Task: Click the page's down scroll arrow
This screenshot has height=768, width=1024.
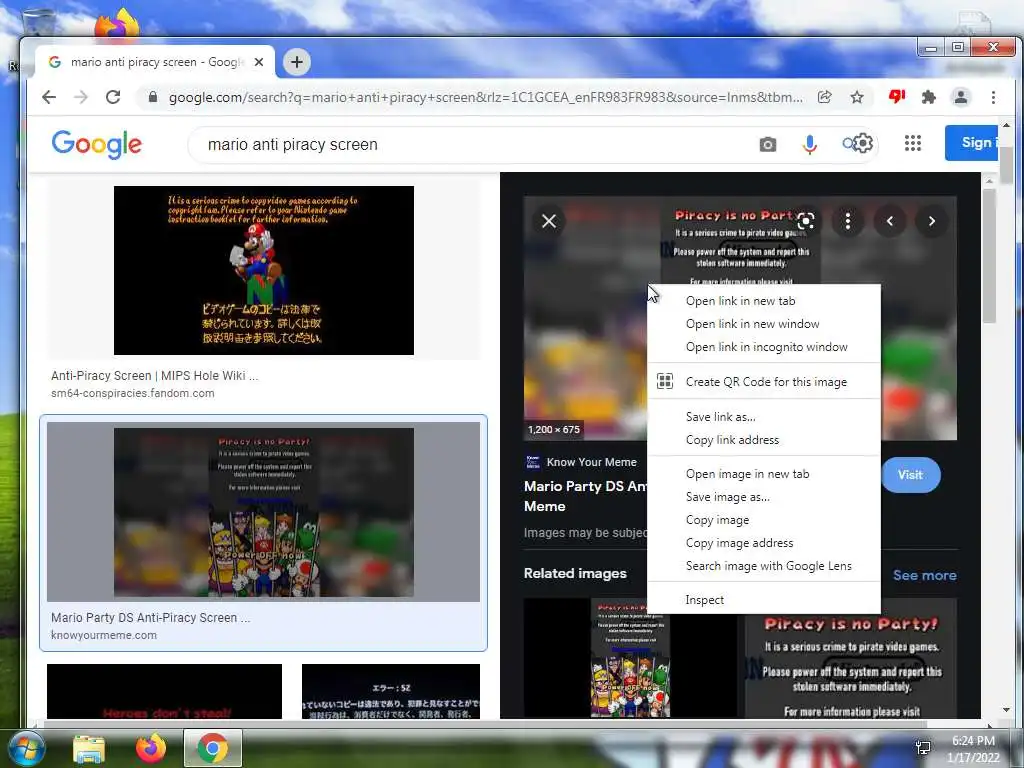Action: click(1006, 711)
